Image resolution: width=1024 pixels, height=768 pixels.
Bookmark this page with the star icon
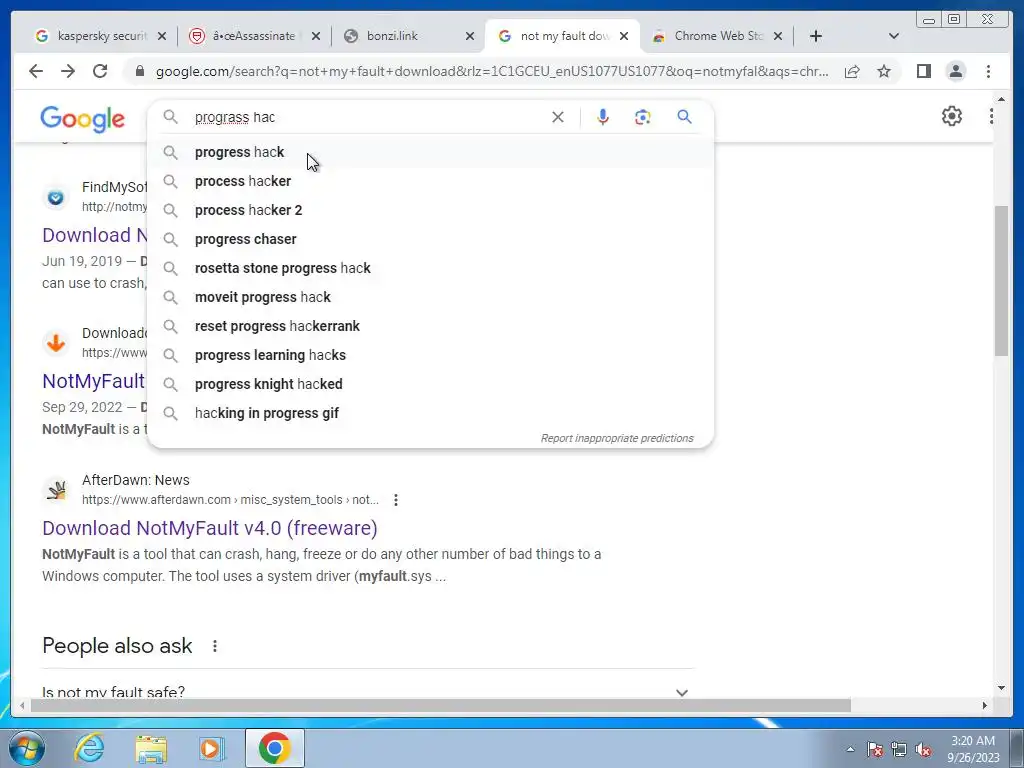[x=884, y=71]
